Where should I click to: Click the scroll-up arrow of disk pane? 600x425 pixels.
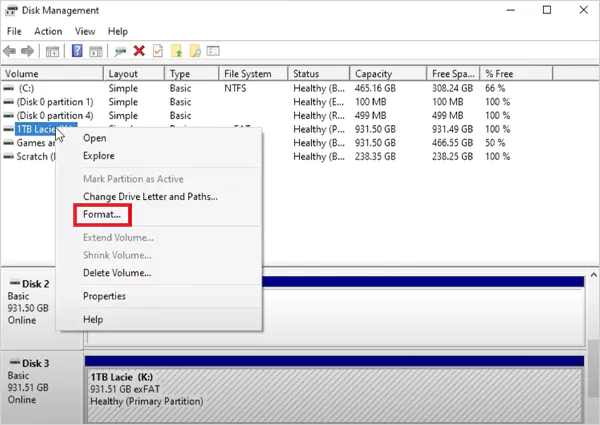593,275
